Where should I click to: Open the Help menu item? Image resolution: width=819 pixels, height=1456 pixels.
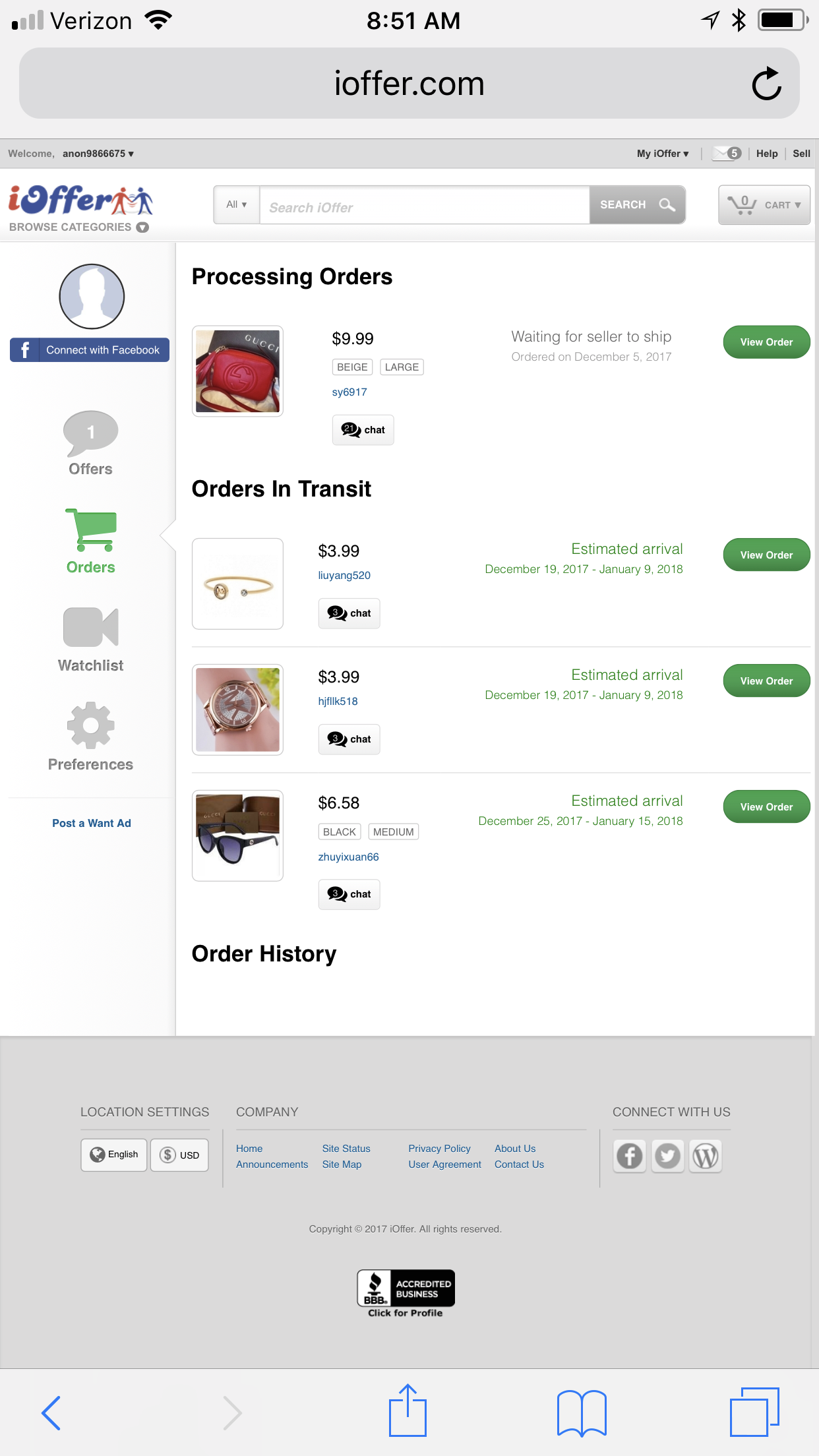coord(767,154)
